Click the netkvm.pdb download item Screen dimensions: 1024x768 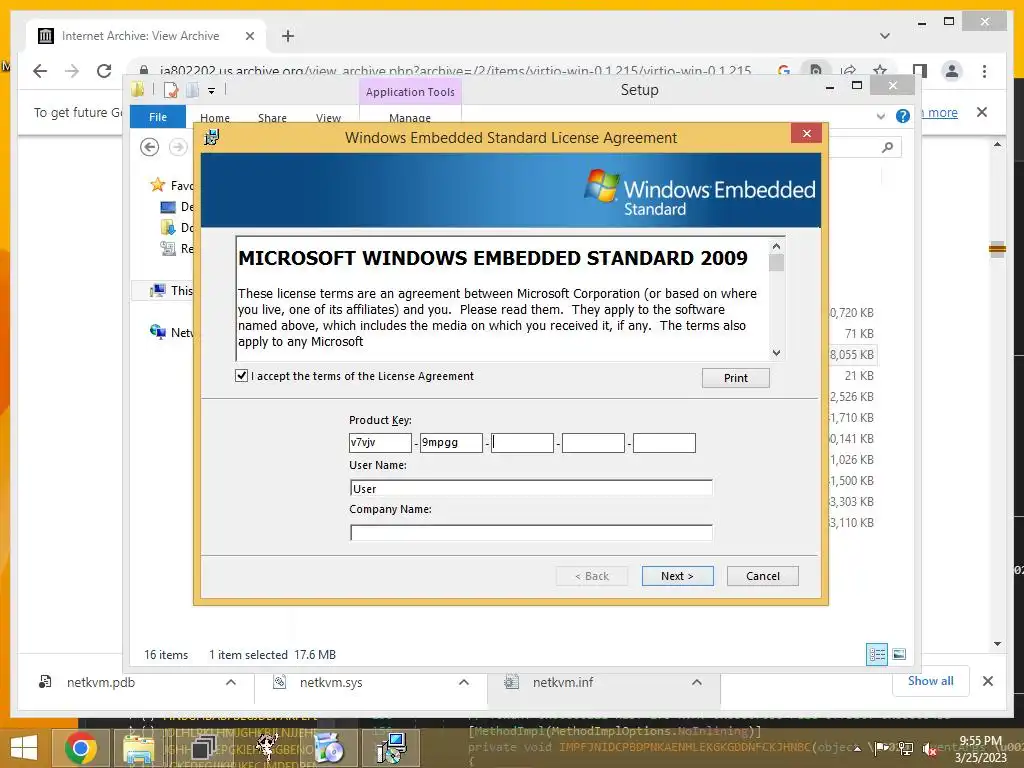(x=101, y=682)
